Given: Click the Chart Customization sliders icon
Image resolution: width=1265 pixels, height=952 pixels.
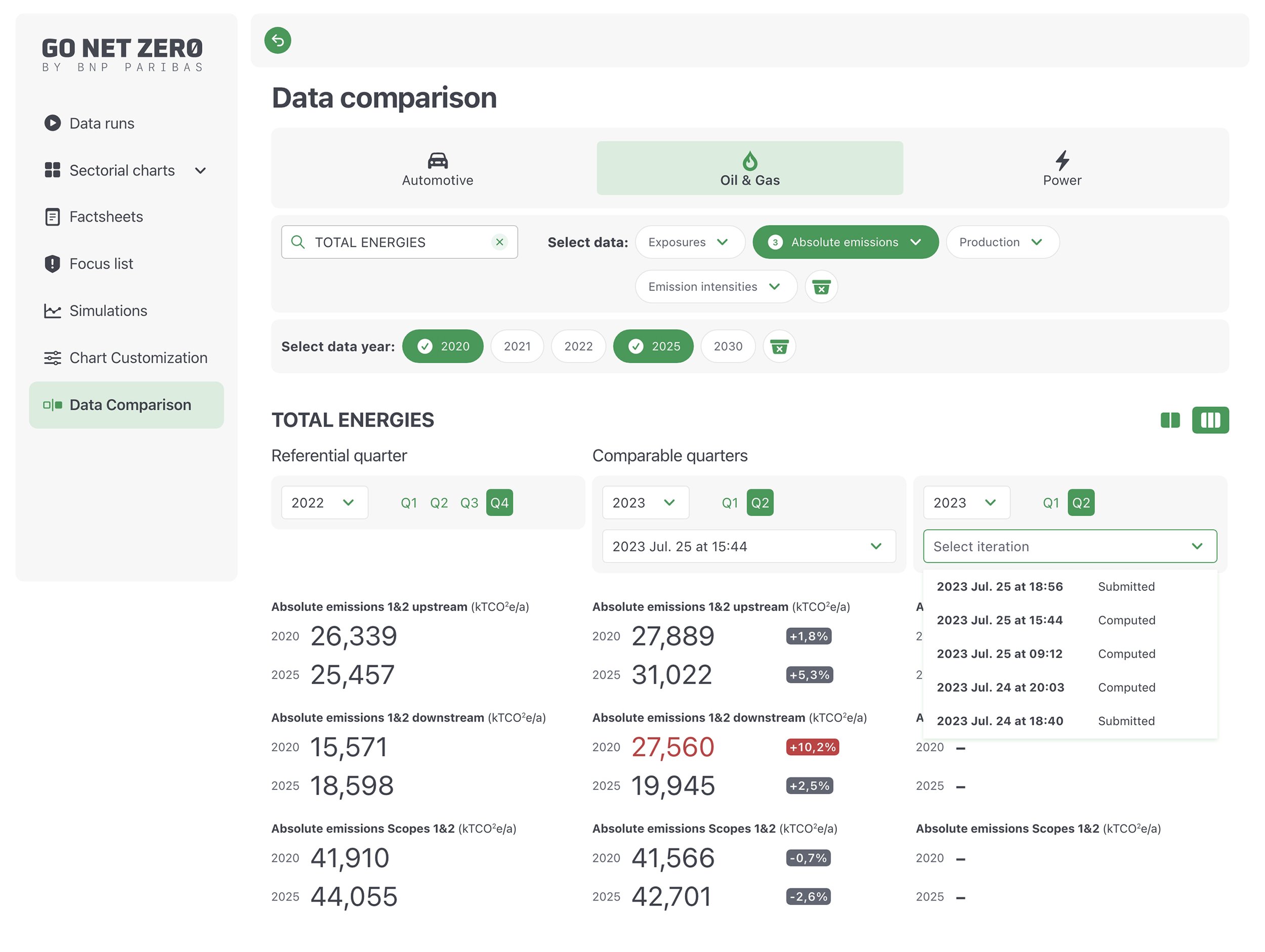Looking at the screenshot, I should (52, 358).
